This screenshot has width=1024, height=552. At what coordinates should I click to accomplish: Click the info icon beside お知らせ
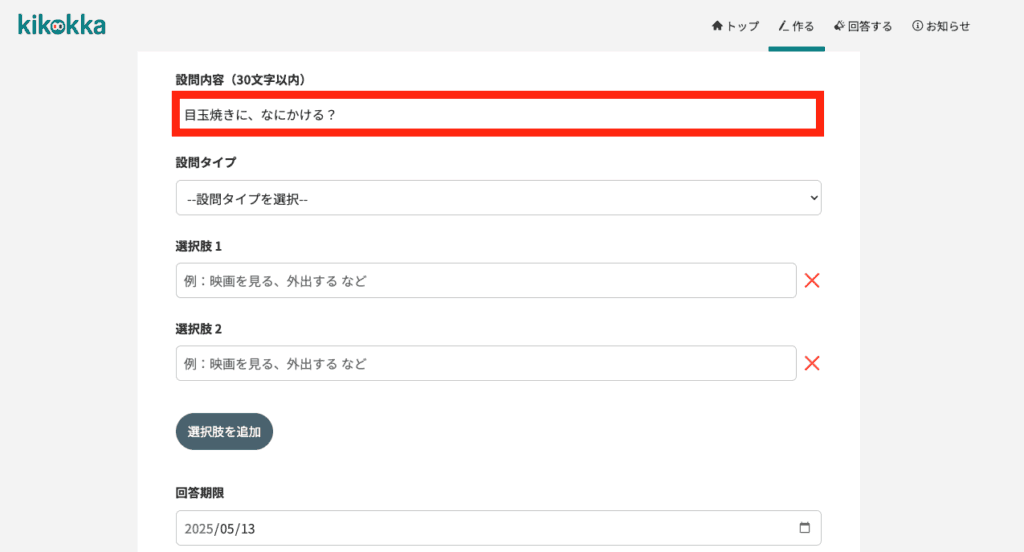coord(918,25)
